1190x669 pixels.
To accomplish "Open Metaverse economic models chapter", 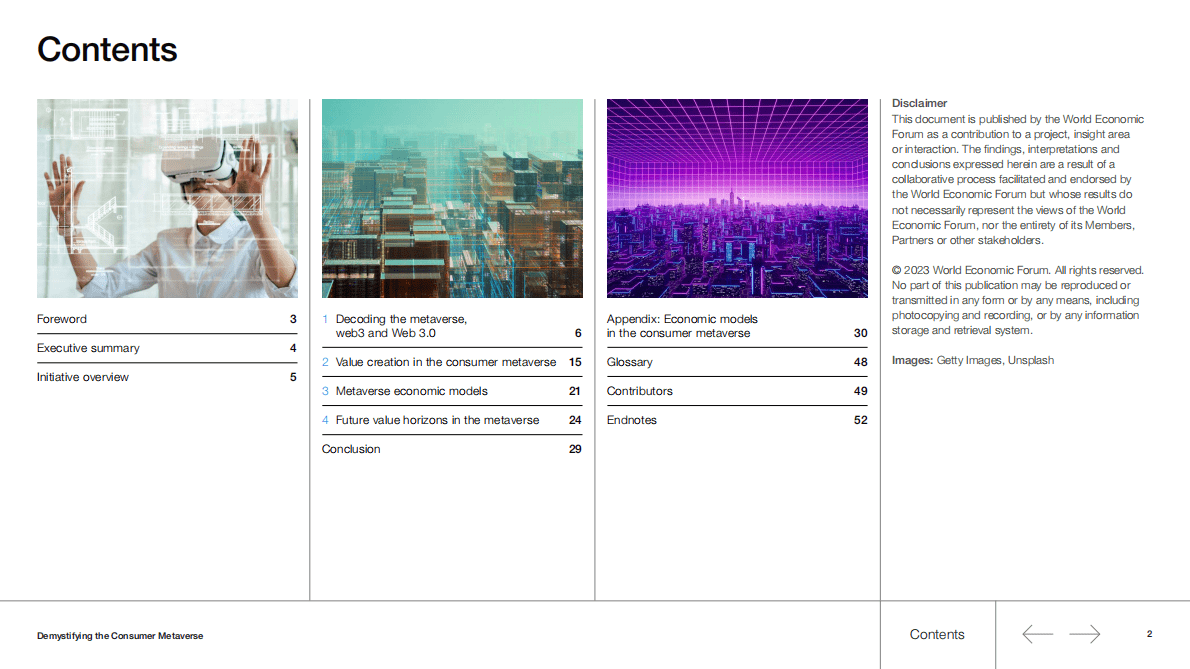I will [x=411, y=391].
